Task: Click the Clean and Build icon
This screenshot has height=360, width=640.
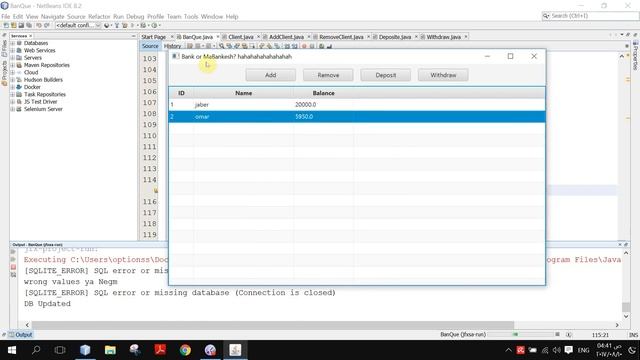Action: (124, 25)
